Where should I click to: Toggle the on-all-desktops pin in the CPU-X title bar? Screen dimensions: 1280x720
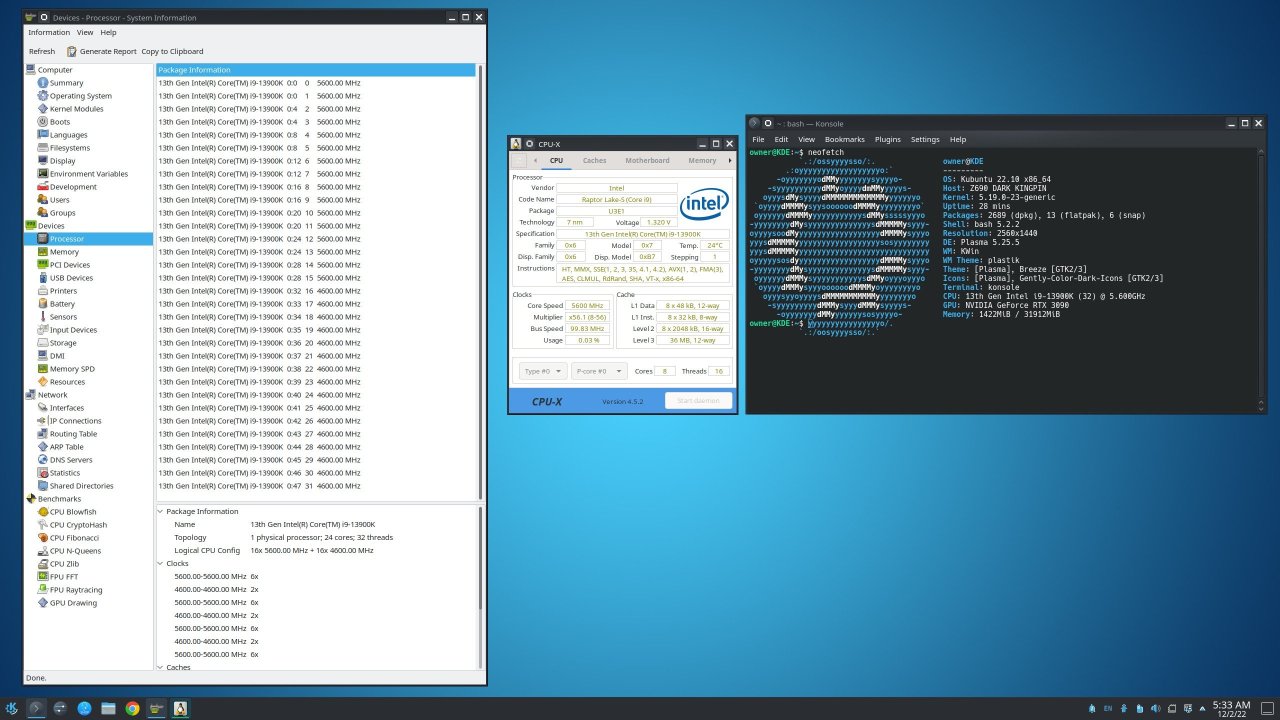point(529,144)
